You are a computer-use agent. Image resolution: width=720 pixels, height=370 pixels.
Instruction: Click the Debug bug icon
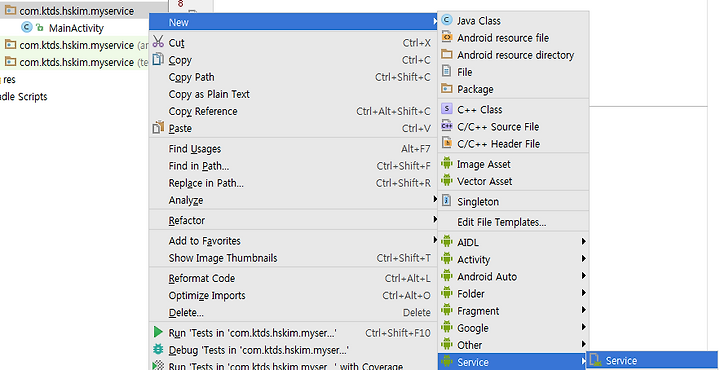click(x=158, y=349)
